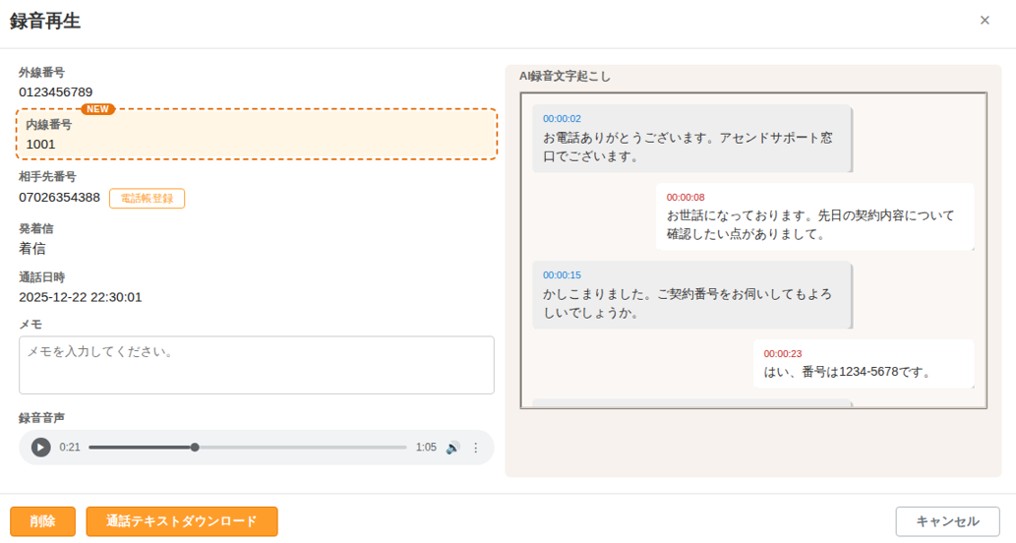Click the 発着信 label
Screen dimensions: 1016x543
tap(36, 229)
